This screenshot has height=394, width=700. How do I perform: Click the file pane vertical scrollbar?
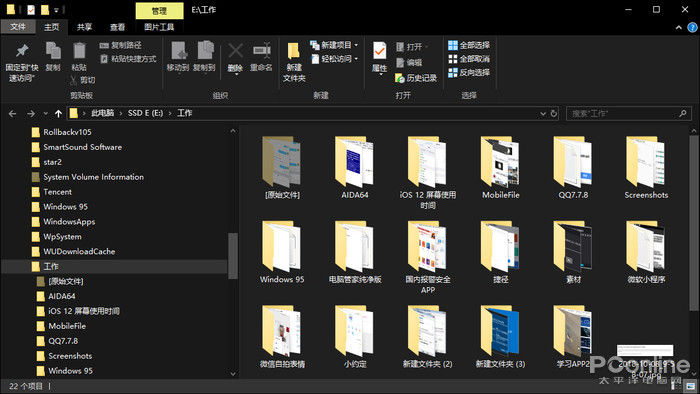pos(694,223)
